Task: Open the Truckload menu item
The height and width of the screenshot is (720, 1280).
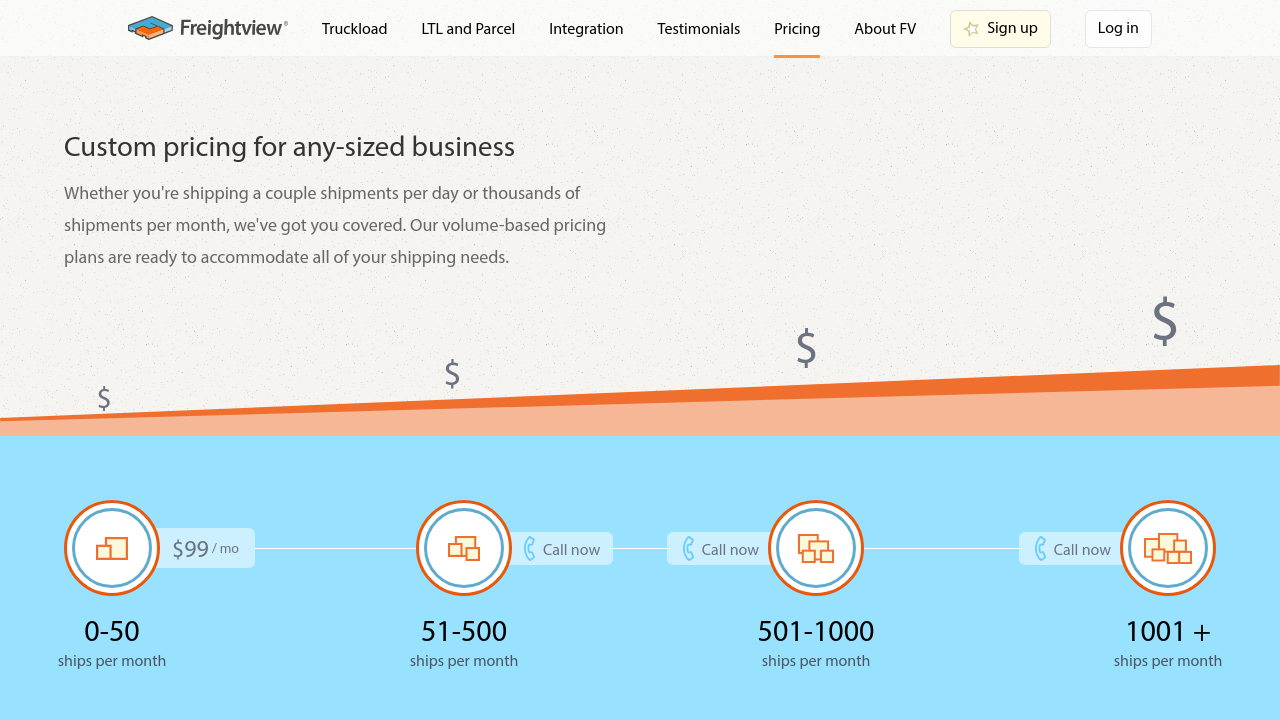Action: point(354,29)
